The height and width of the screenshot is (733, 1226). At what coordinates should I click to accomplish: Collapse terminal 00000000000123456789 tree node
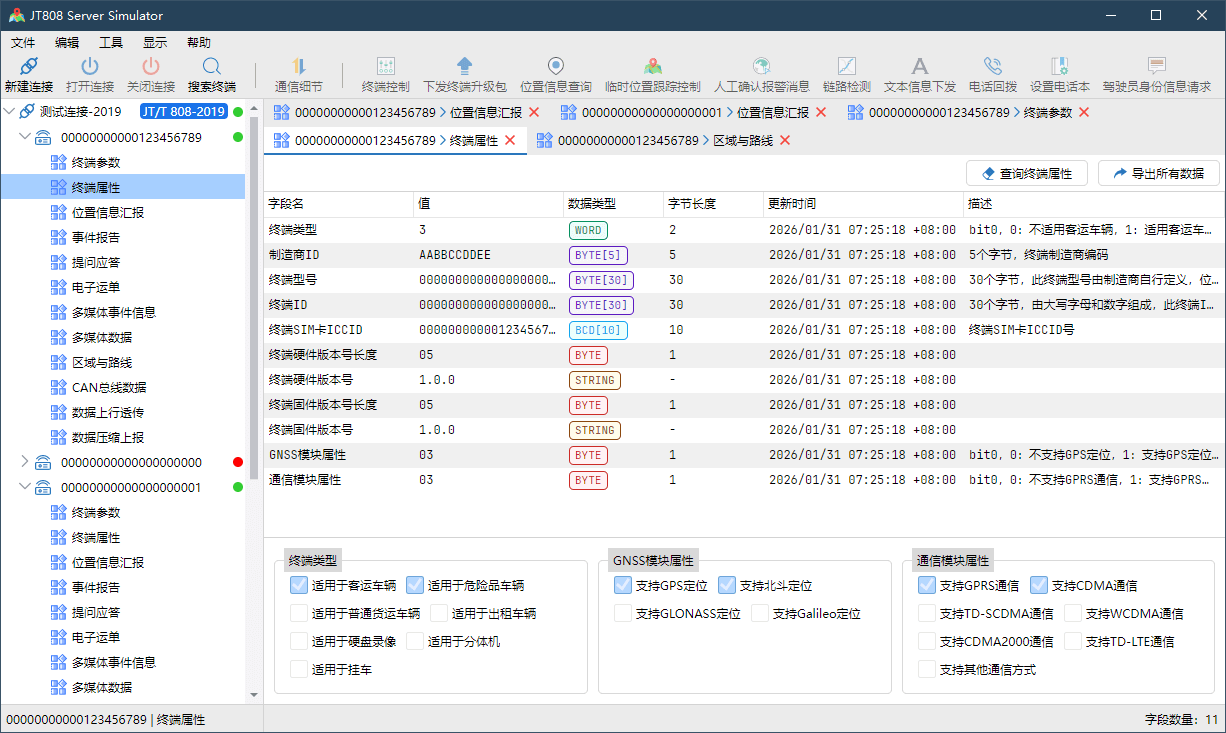click(25, 137)
